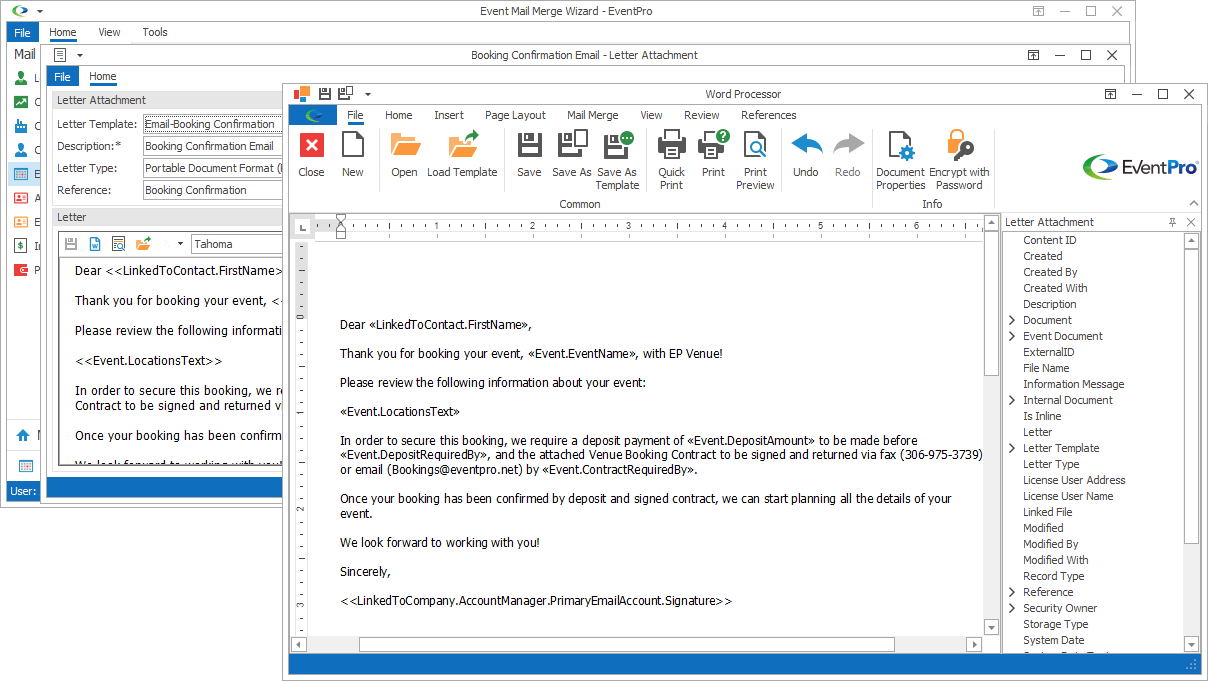Open Tools menu in Event Mail Merge Wizard

pos(155,32)
